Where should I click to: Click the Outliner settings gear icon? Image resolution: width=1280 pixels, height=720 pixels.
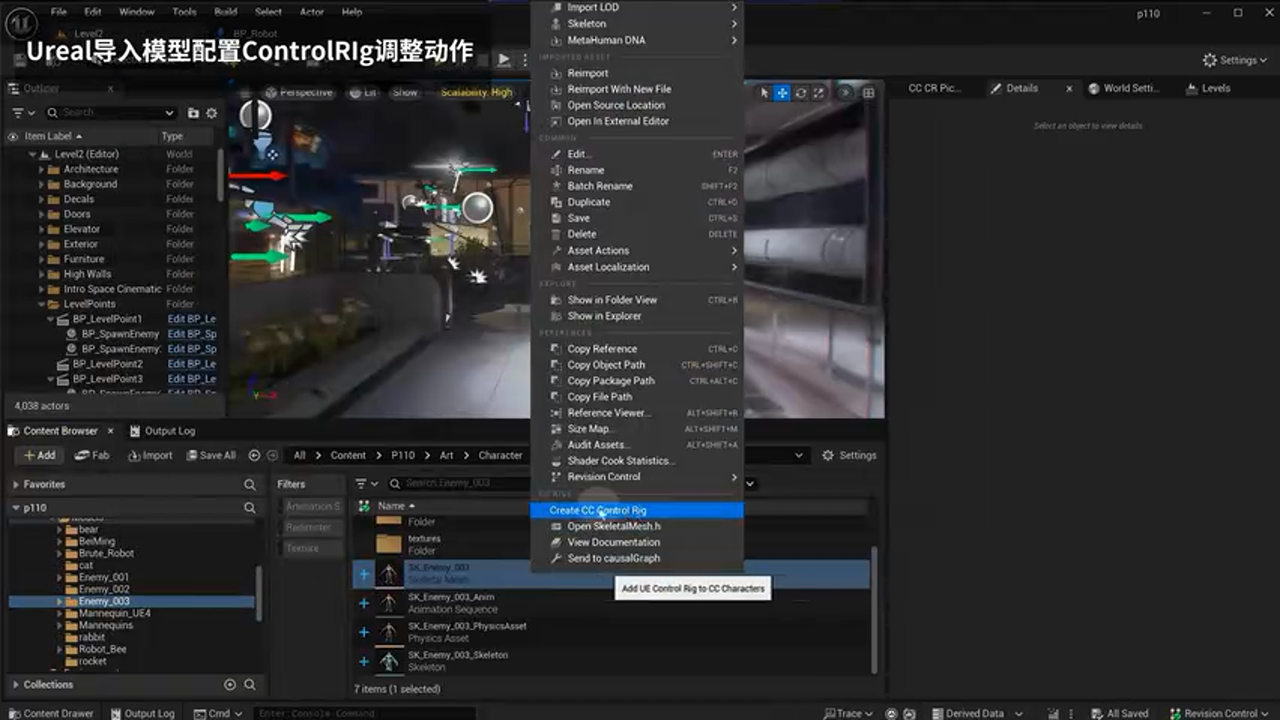pyautogui.click(x=211, y=113)
